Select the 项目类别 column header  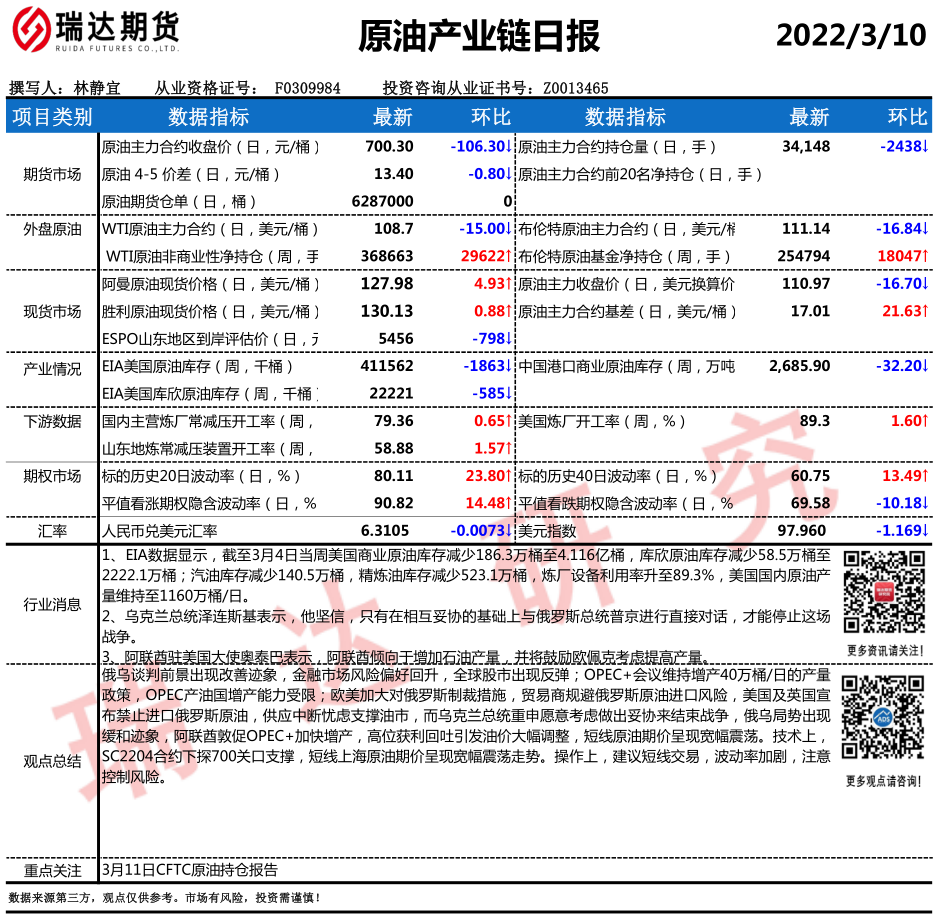click(x=52, y=118)
